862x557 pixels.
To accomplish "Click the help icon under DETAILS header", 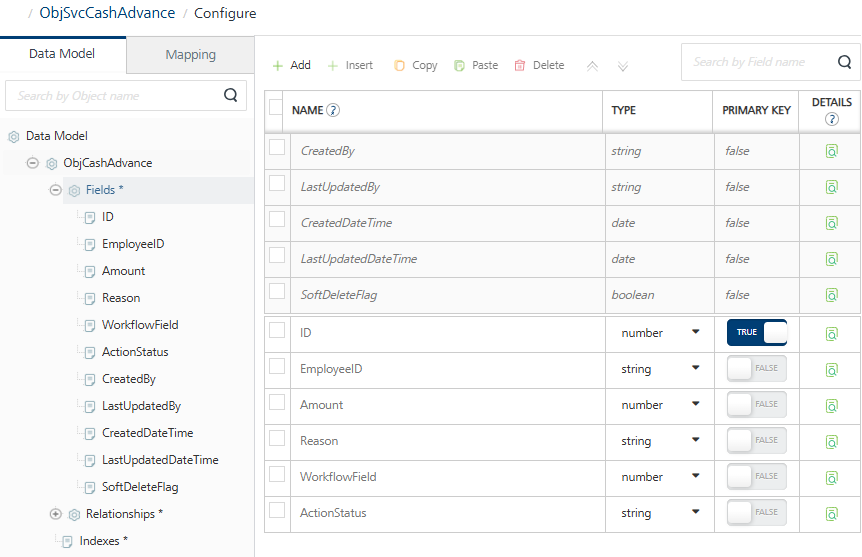I will (x=831, y=119).
